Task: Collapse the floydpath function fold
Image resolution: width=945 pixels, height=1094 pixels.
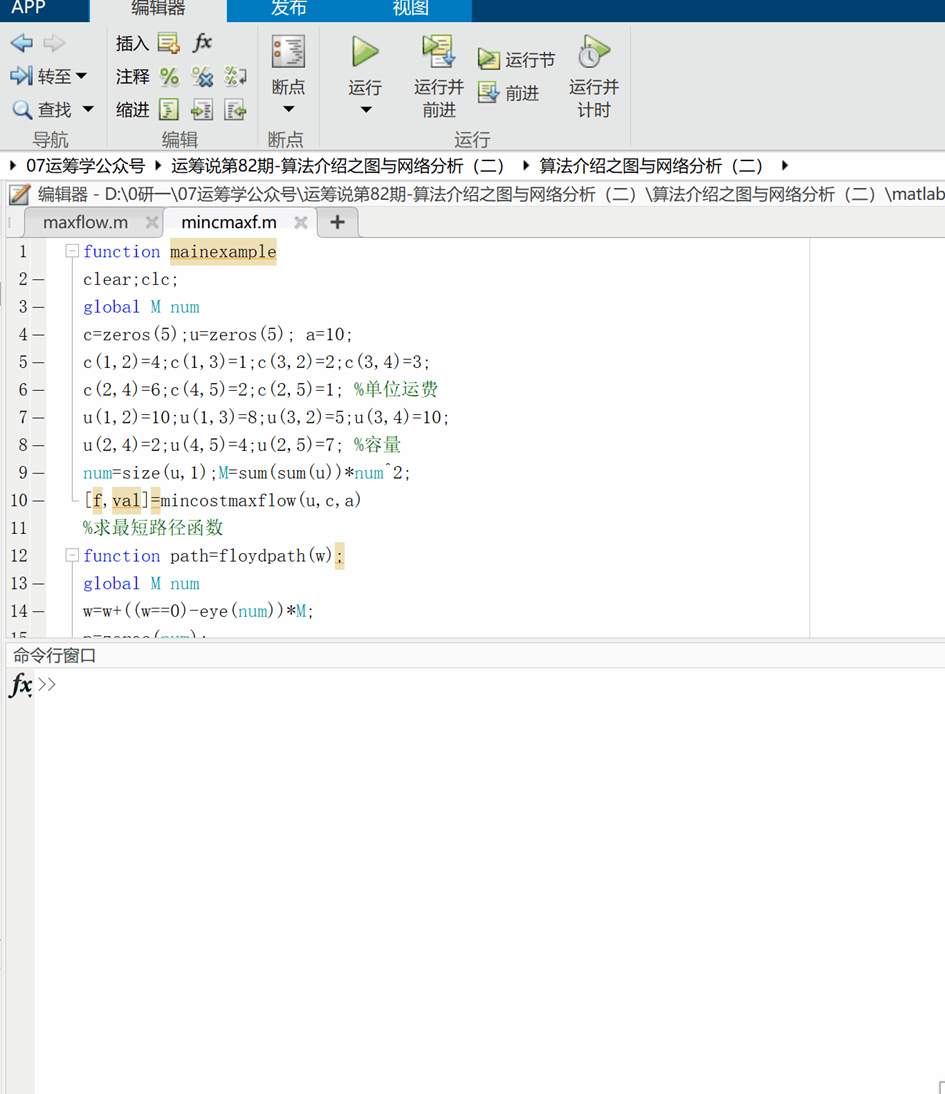Action: click(x=72, y=555)
